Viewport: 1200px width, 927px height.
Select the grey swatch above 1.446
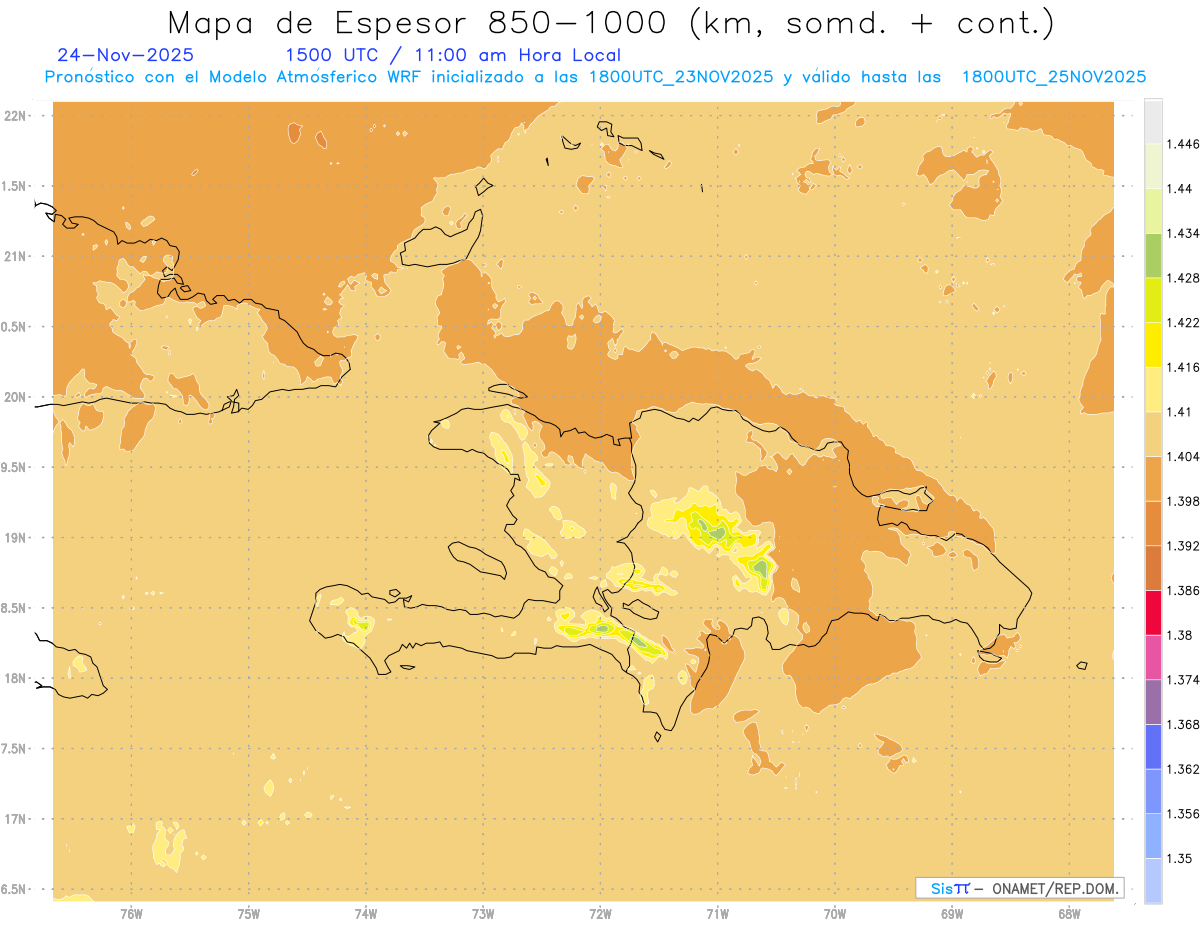click(x=1153, y=121)
